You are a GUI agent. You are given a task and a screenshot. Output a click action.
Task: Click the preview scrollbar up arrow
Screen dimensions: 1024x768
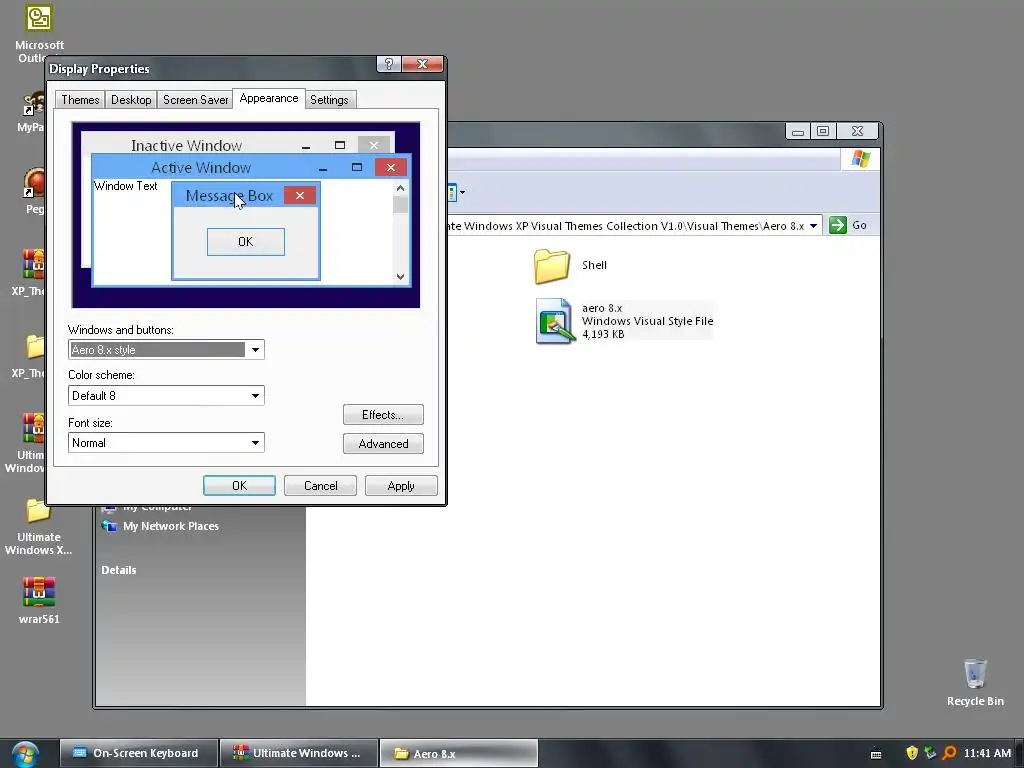click(x=400, y=188)
